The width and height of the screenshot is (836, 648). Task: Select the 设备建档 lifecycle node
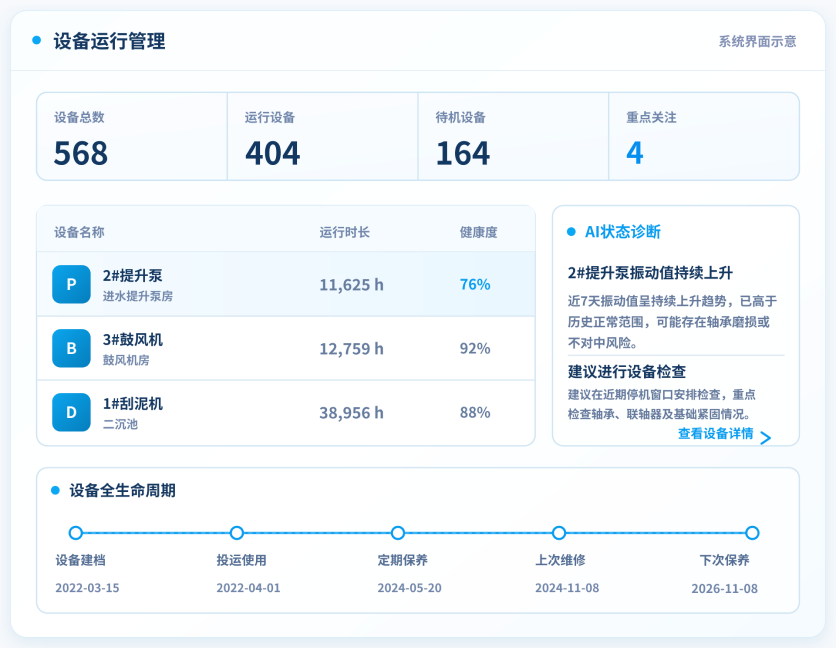coord(76,533)
